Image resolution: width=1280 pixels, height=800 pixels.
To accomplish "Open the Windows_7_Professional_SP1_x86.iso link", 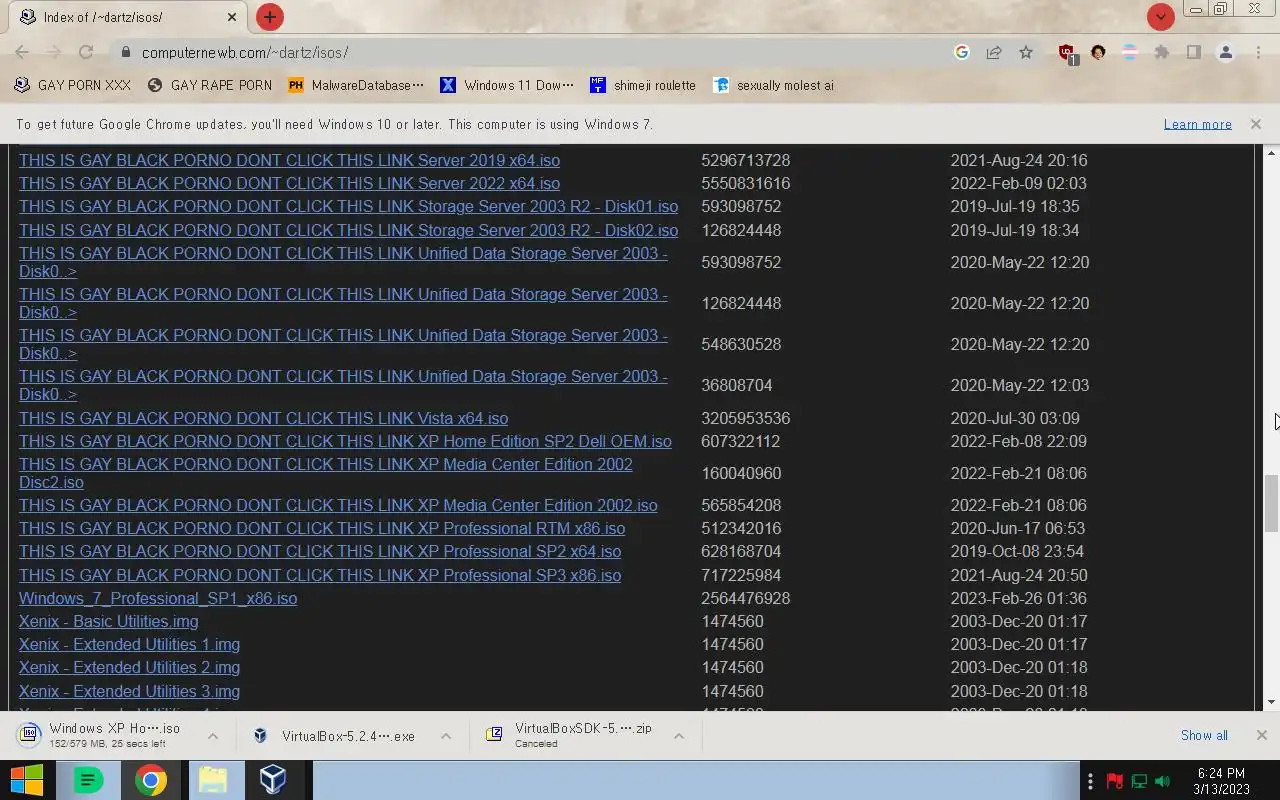I will [x=158, y=598].
